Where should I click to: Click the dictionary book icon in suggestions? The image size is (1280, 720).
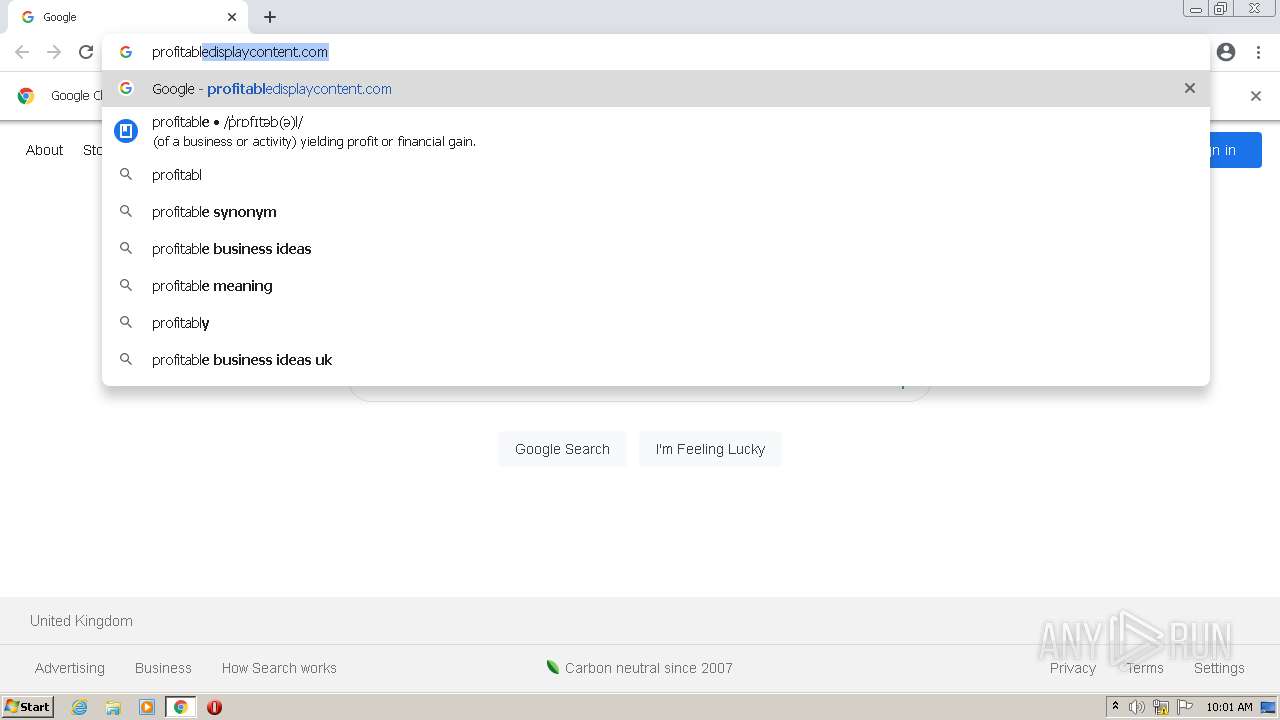click(x=126, y=131)
